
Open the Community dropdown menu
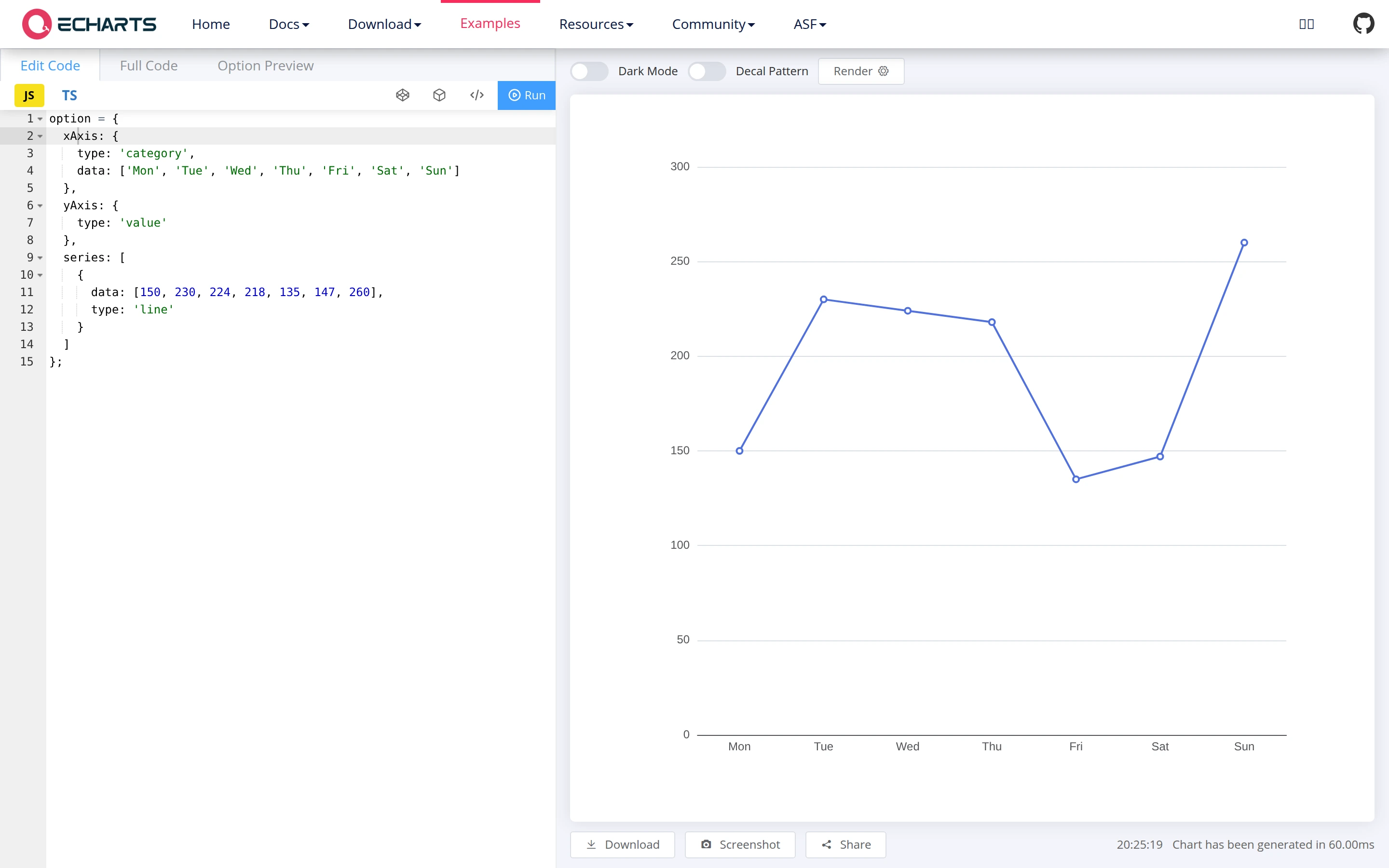pos(713,24)
